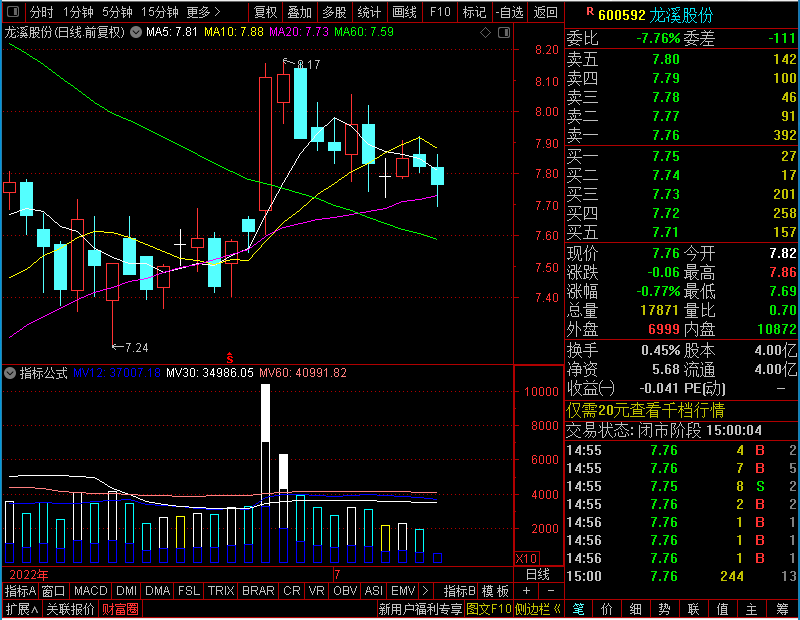Click the X10 volume scale label
The width and height of the screenshot is (800, 620).
coord(526,558)
